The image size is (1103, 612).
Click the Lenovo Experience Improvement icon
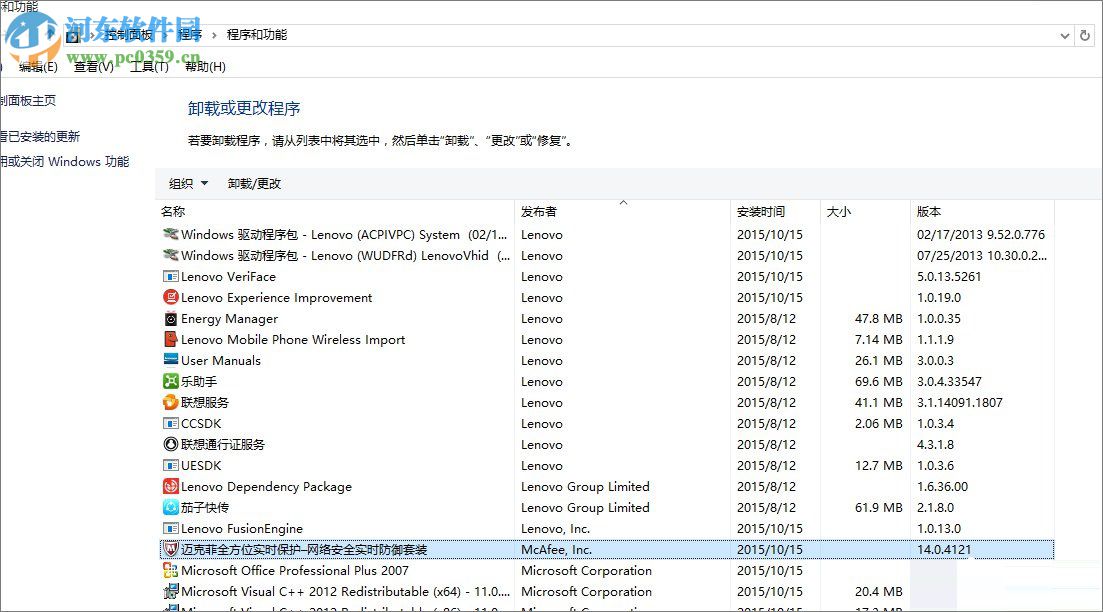click(171, 297)
